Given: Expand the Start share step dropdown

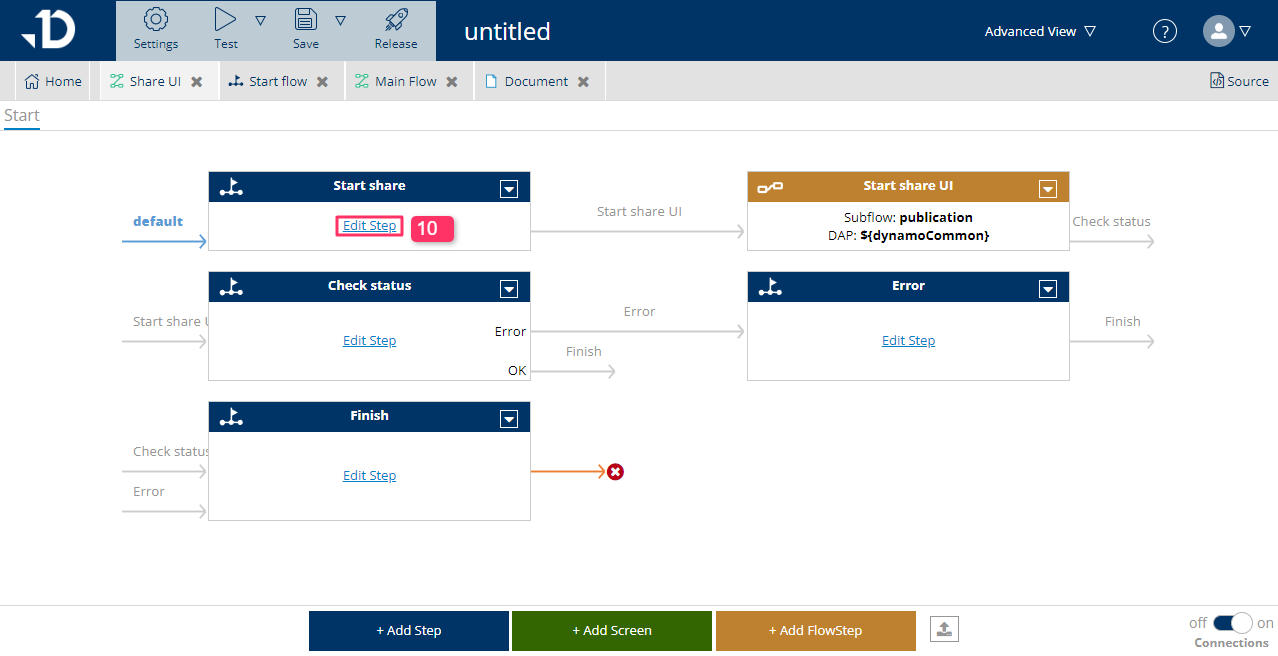Looking at the screenshot, I should (509, 188).
